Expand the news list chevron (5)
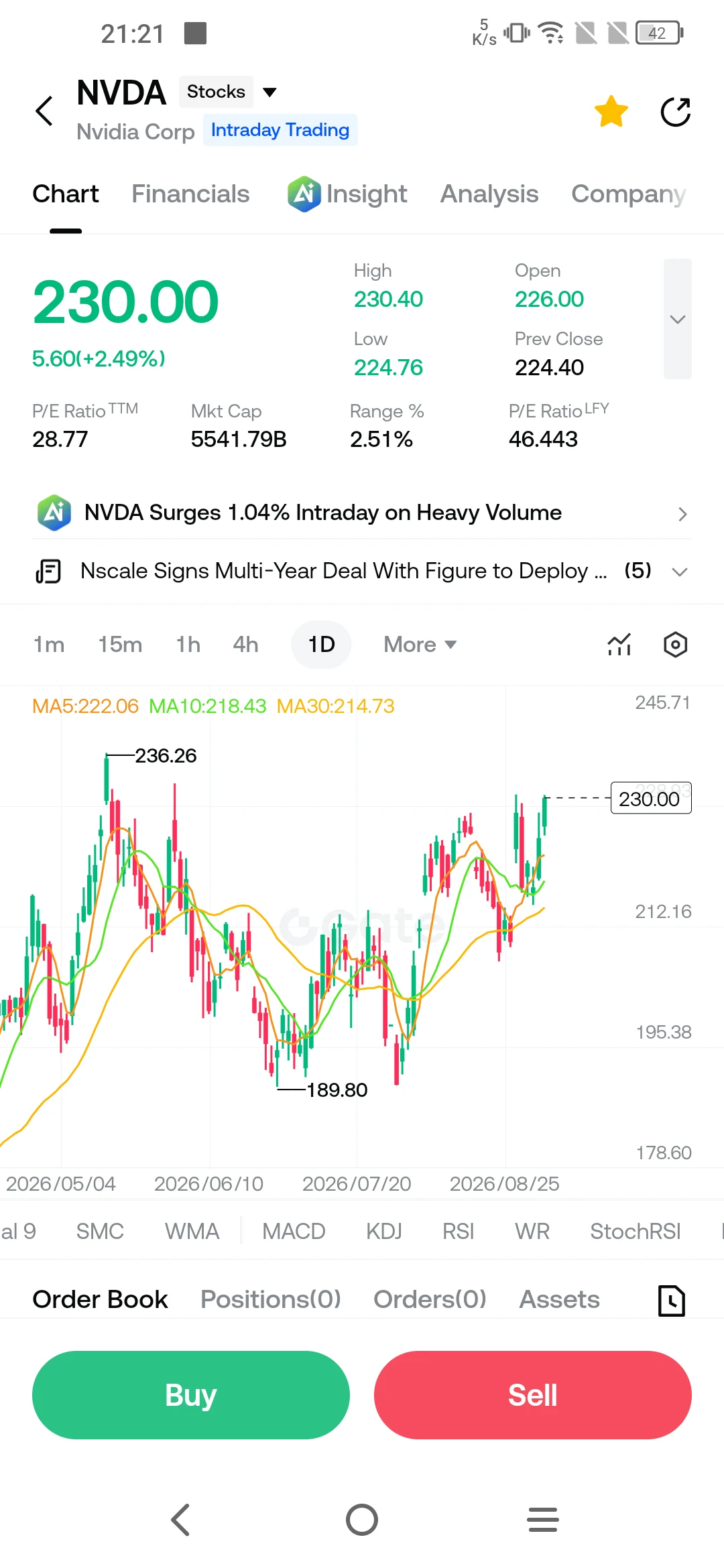This screenshot has height=1568, width=724. click(680, 572)
